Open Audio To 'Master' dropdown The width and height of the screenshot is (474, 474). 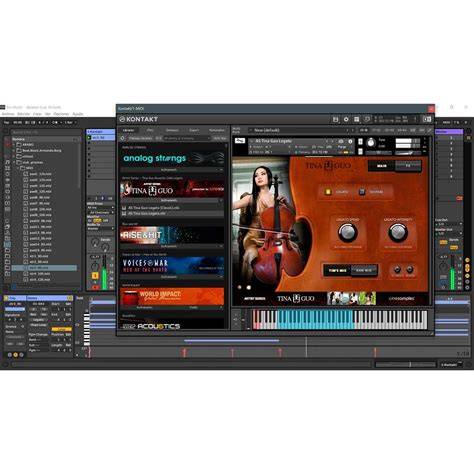click(x=100, y=229)
